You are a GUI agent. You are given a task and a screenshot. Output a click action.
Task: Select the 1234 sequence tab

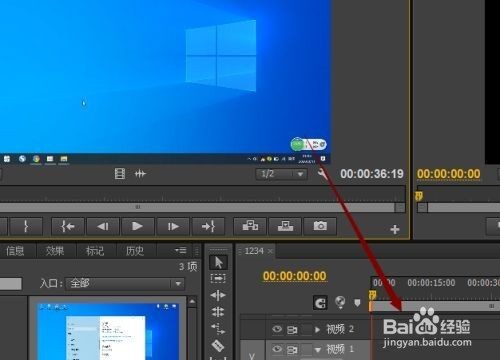pyautogui.click(x=254, y=251)
